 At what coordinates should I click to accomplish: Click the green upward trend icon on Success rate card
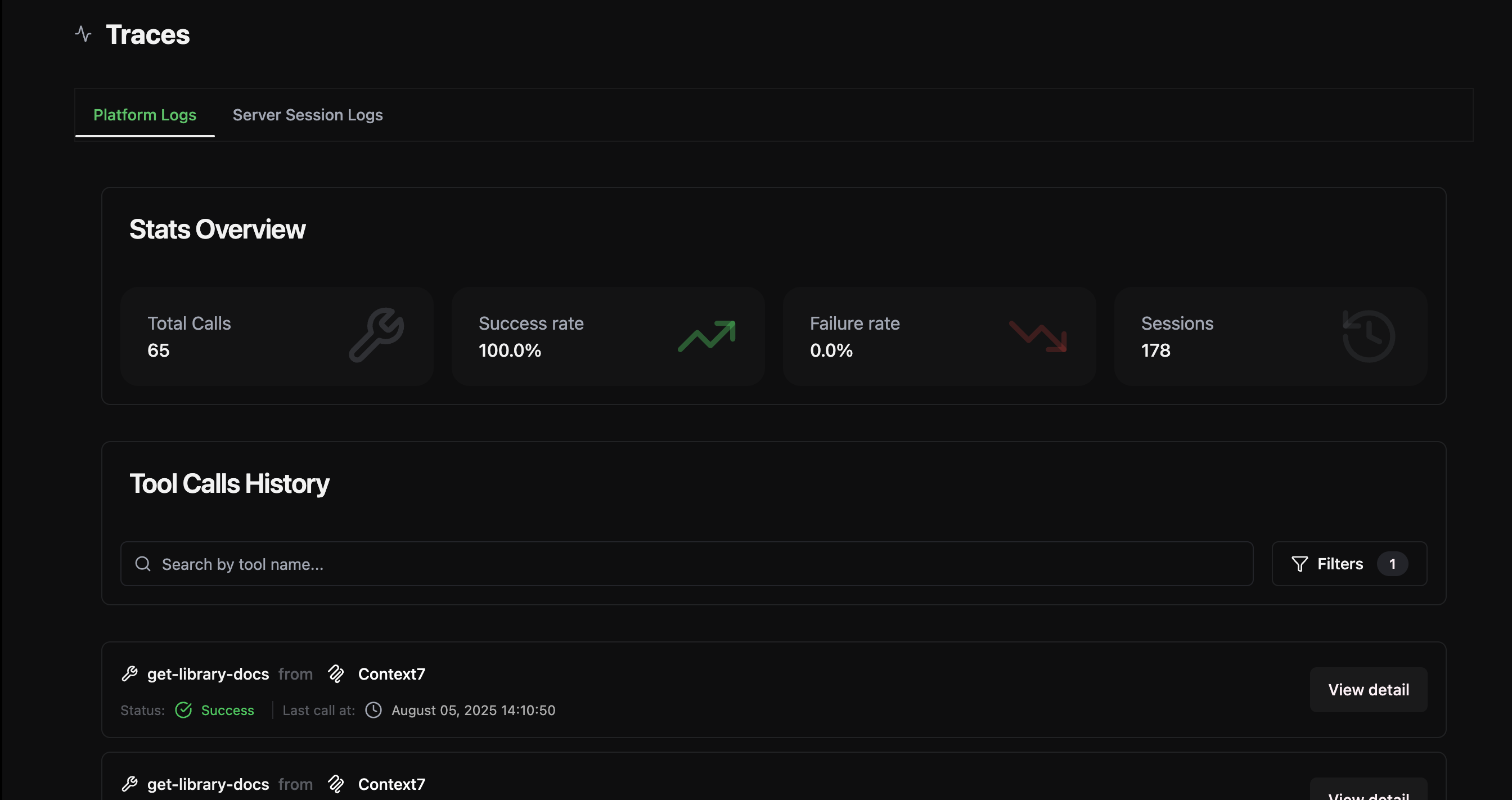point(708,335)
